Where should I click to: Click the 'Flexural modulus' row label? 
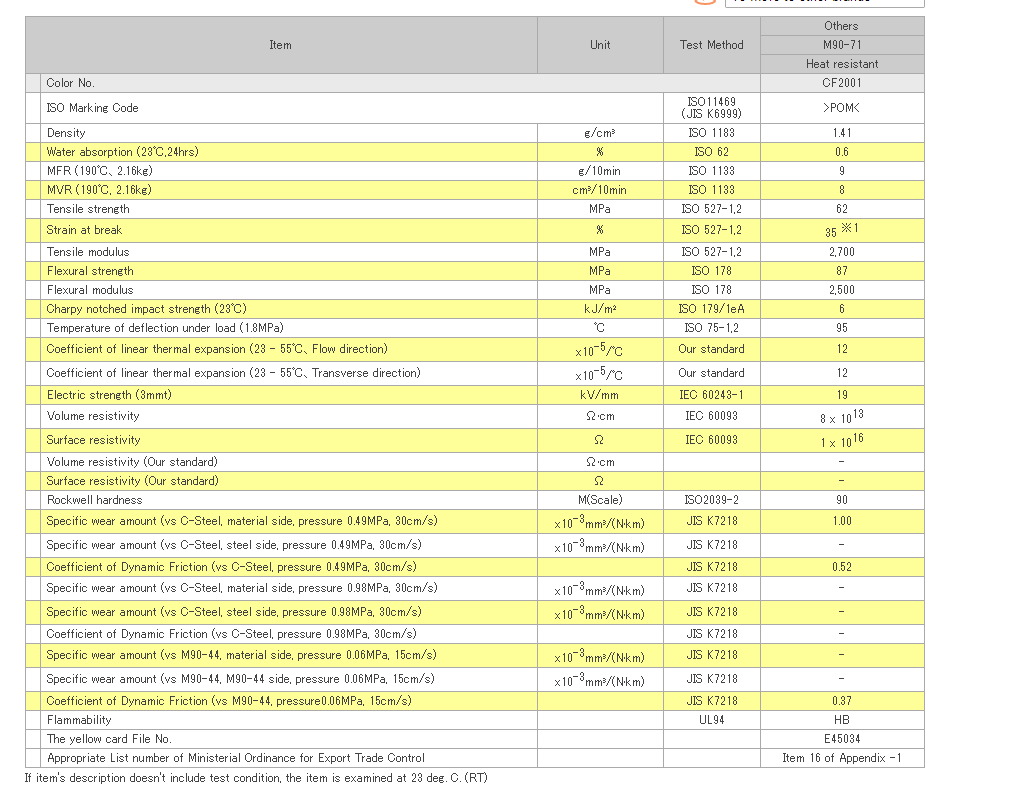[x=90, y=291]
